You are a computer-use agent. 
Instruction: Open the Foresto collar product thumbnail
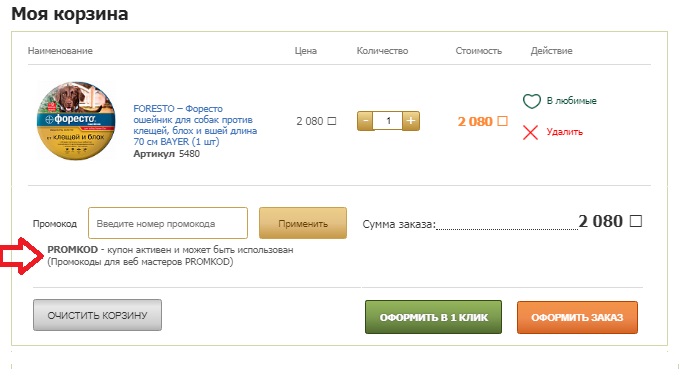(x=76, y=121)
